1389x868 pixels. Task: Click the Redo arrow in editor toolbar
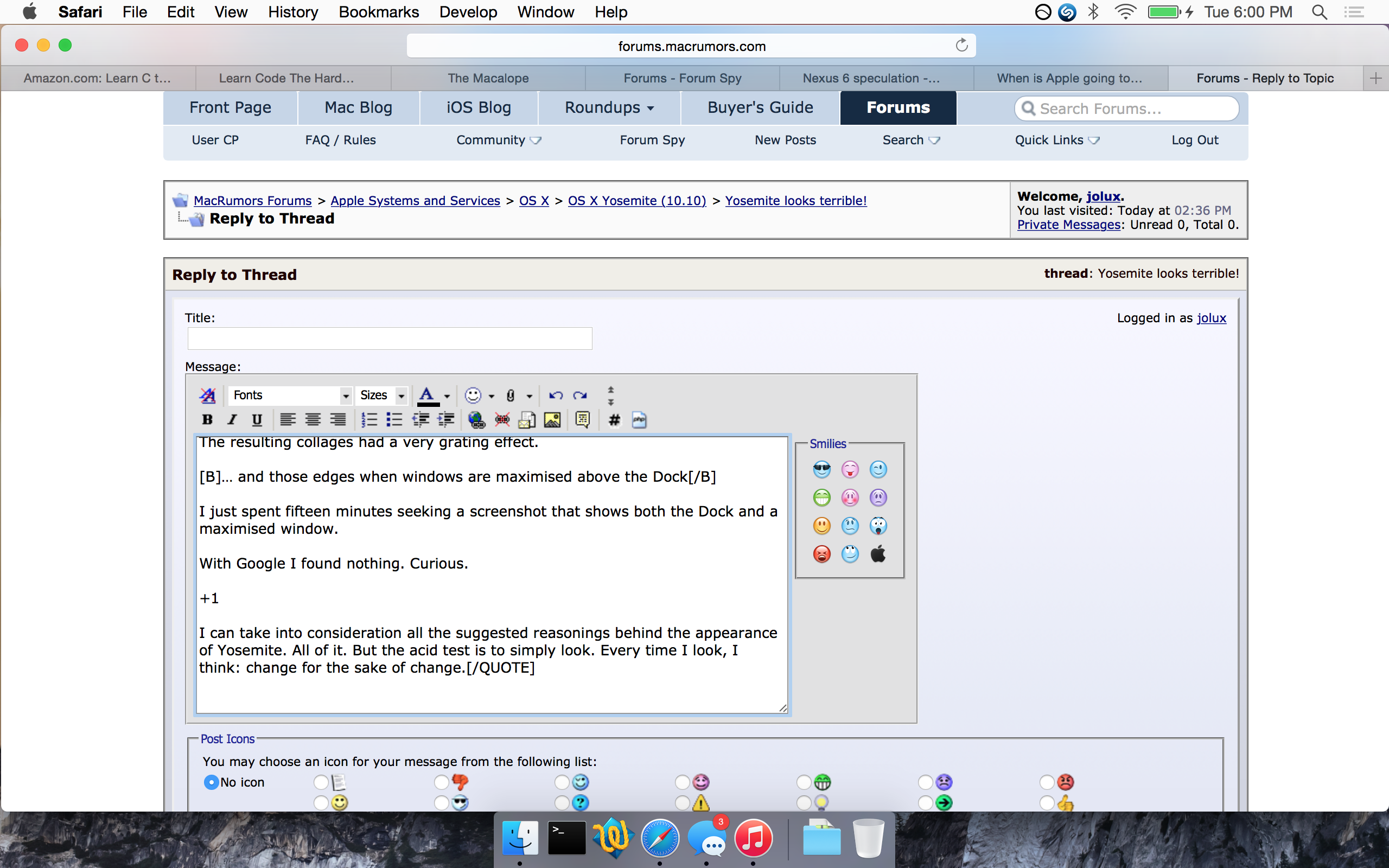[580, 395]
